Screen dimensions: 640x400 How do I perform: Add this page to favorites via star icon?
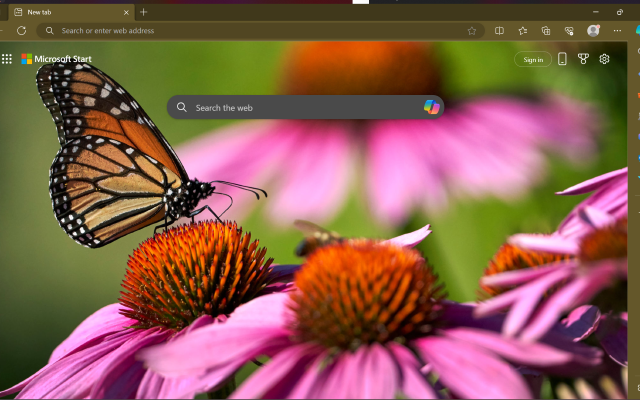coord(472,31)
